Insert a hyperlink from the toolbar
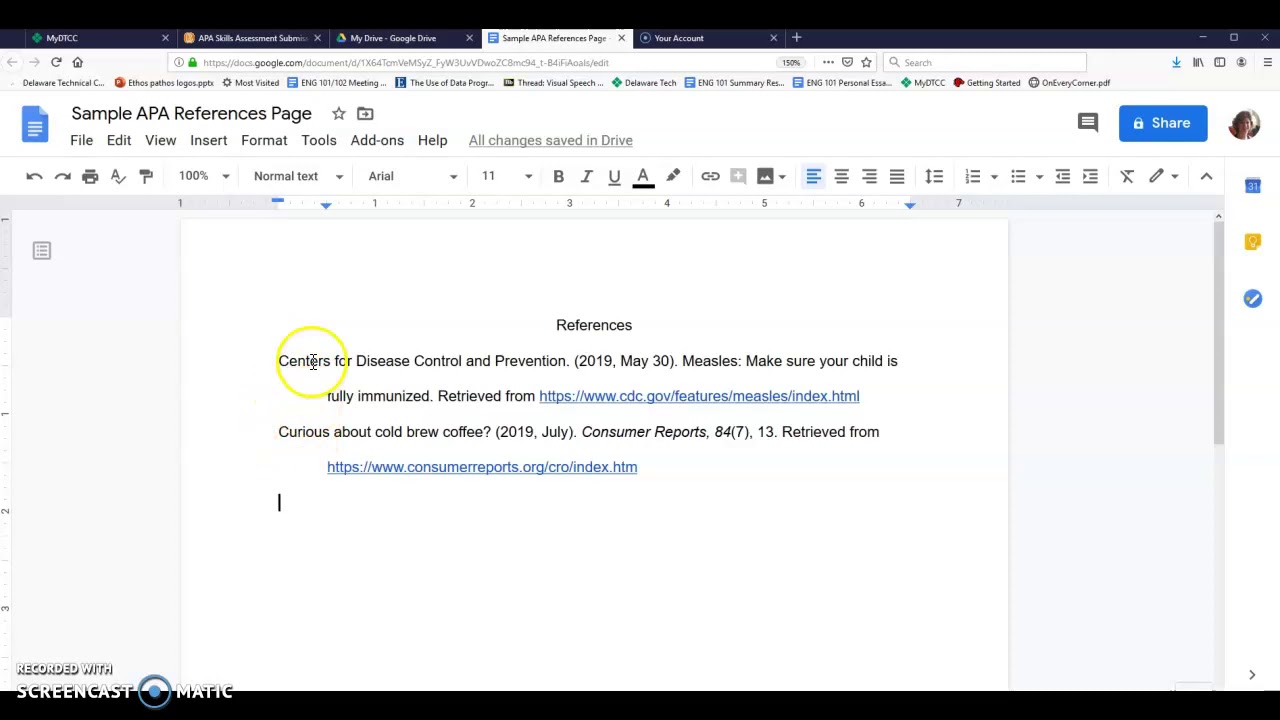This screenshot has width=1280, height=720. [710, 176]
